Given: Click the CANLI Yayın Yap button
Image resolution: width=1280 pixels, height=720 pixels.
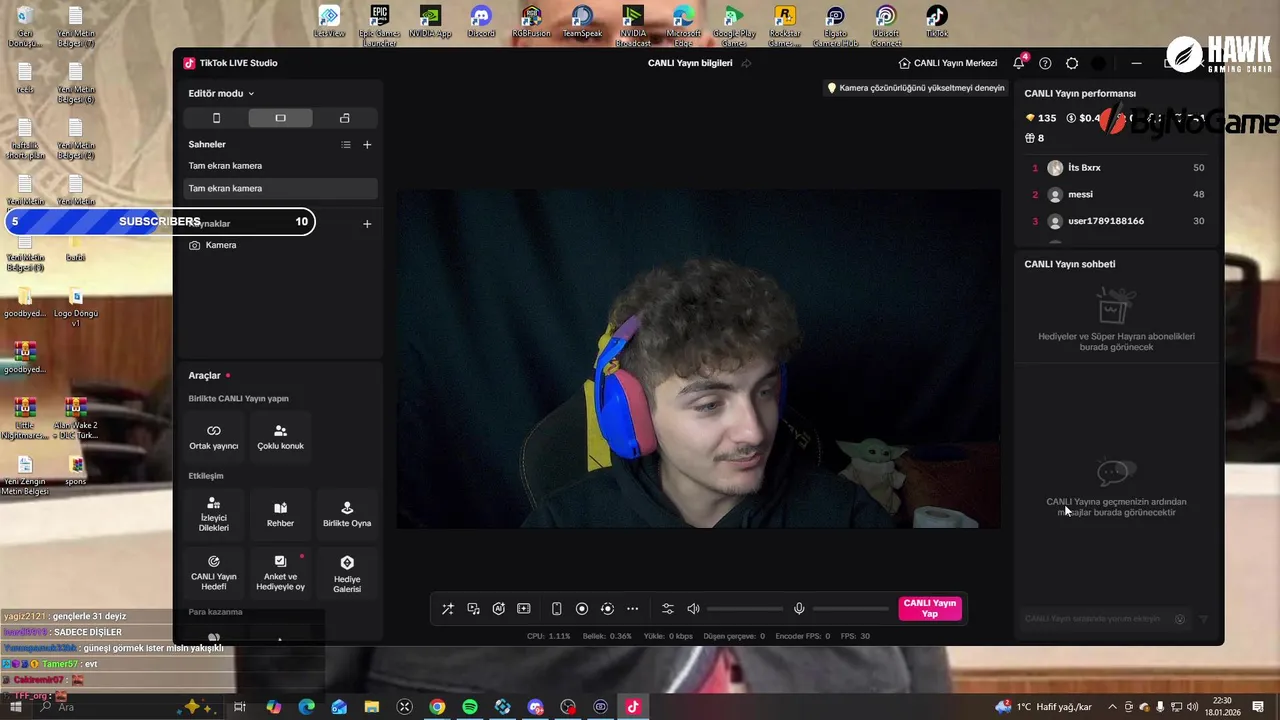Looking at the screenshot, I should tap(930, 609).
